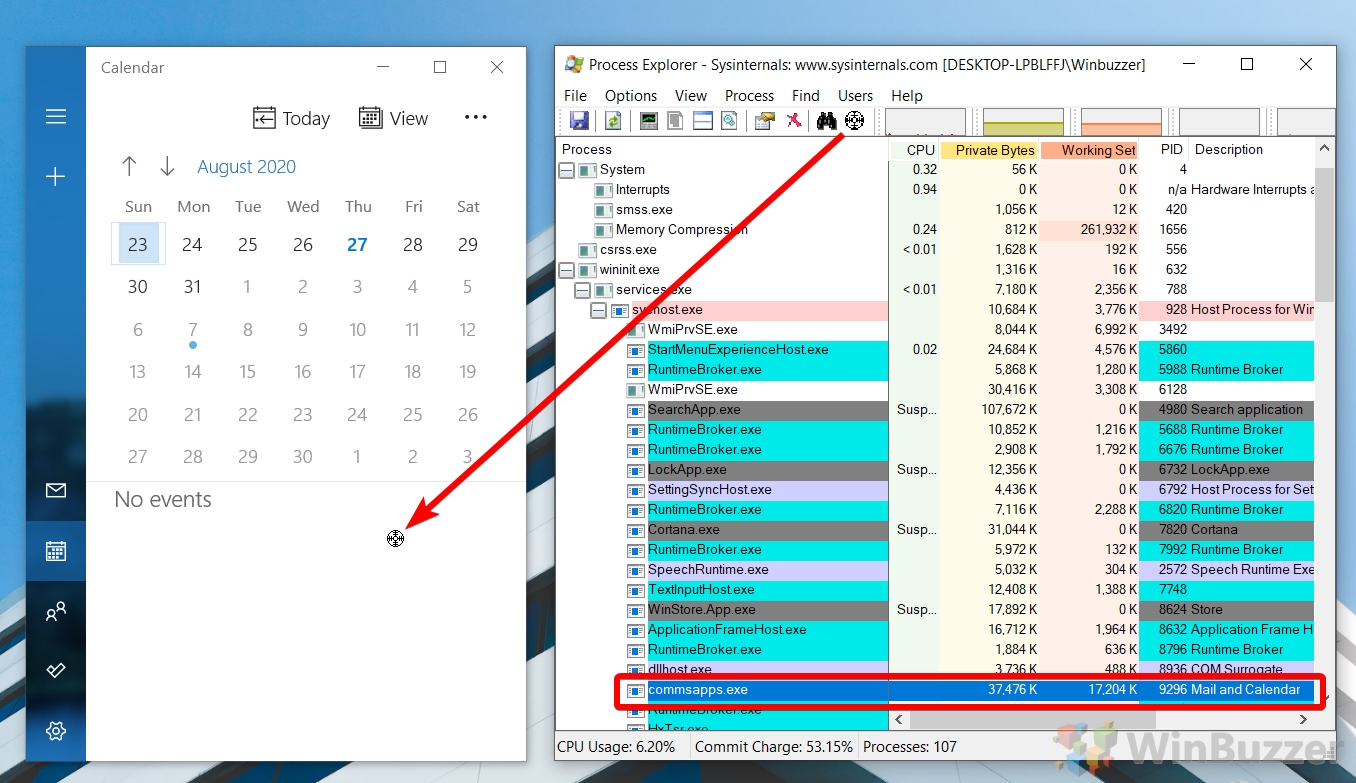Viewport: 1356px width, 783px height.
Task: Select Sunday 23 in Calendar
Action: click(x=138, y=244)
